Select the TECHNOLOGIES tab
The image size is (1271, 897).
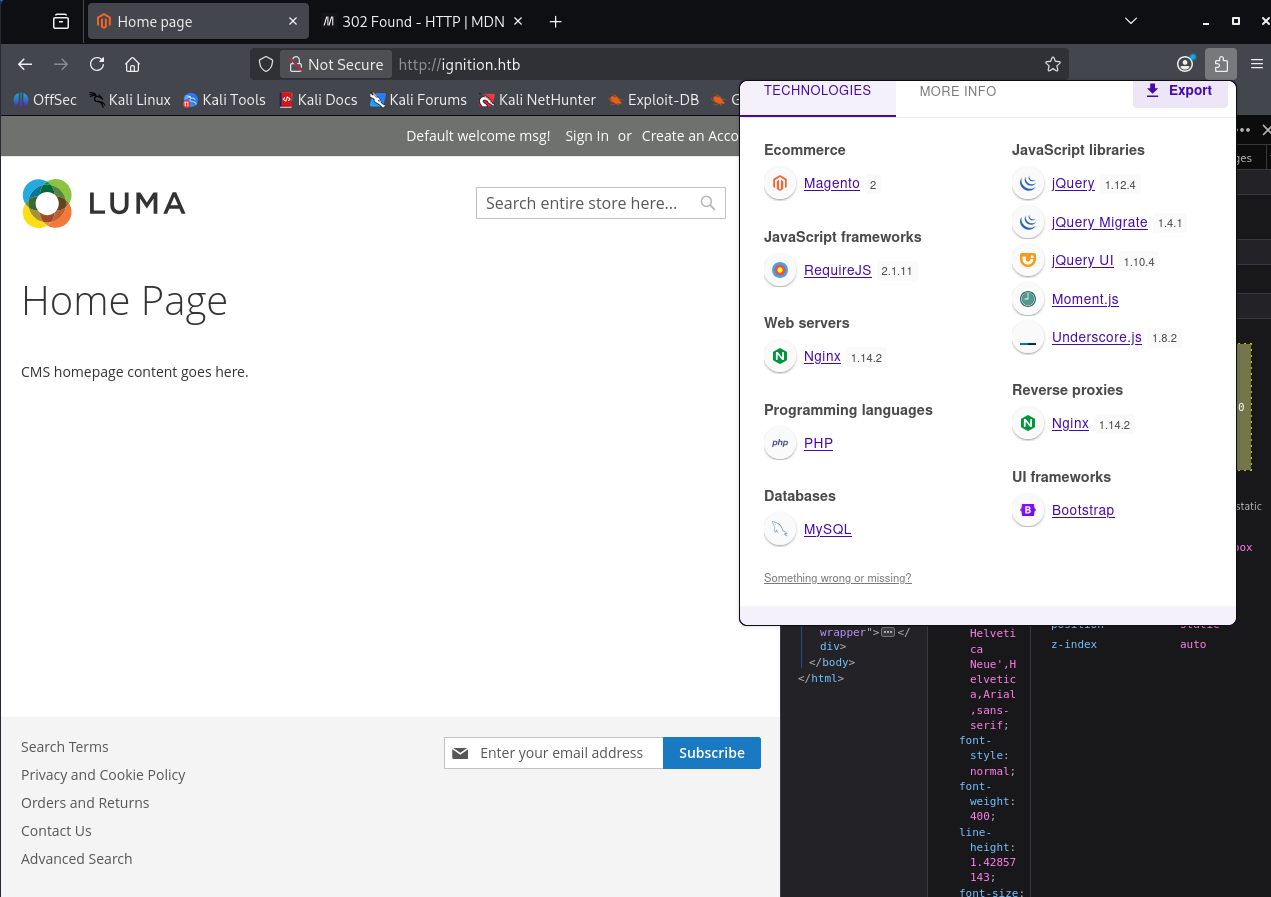tap(817, 91)
